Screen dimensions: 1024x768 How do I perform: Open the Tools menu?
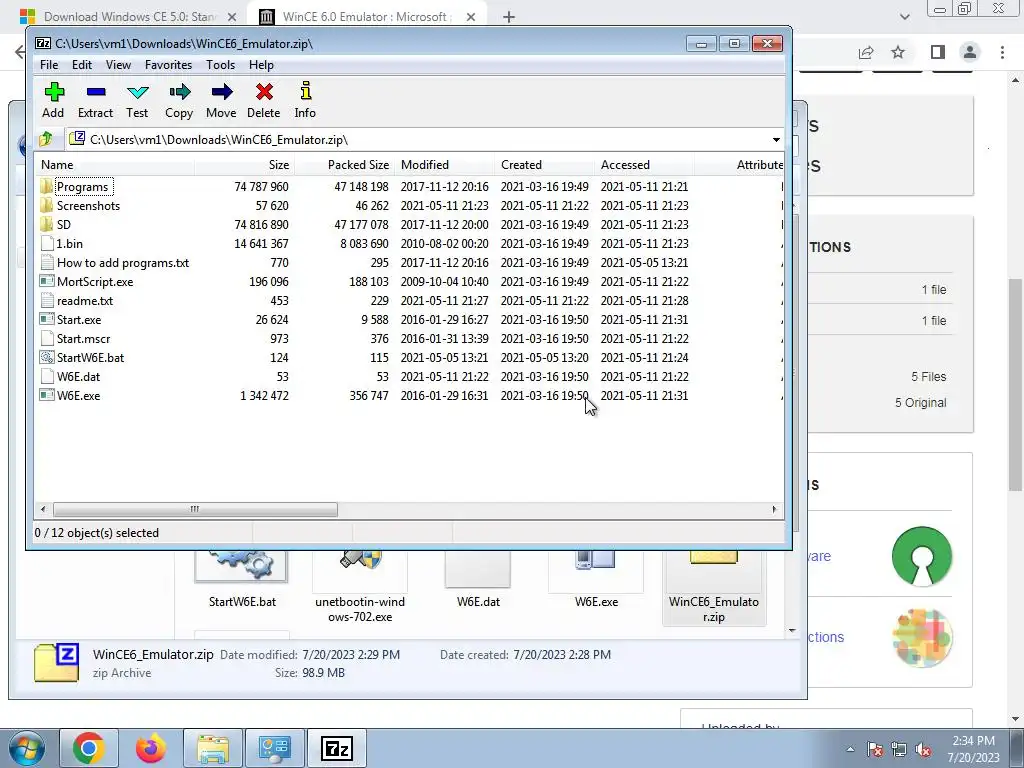pyautogui.click(x=220, y=65)
